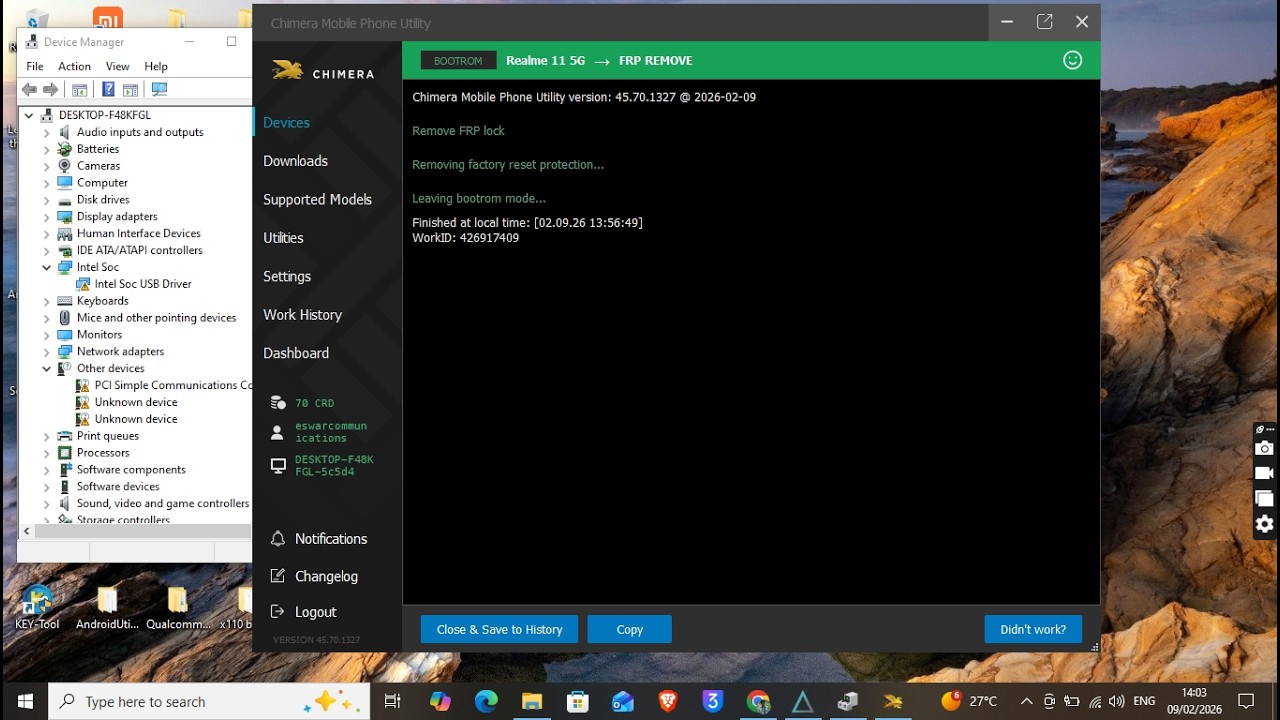Open Dashboard in Chimera sidebar
Viewport: 1280px width, 720px height.
(296, 353)
